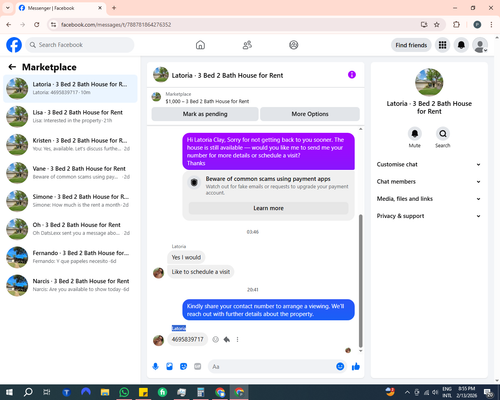Open the Latoria conversation in the list

coord(70,88)
